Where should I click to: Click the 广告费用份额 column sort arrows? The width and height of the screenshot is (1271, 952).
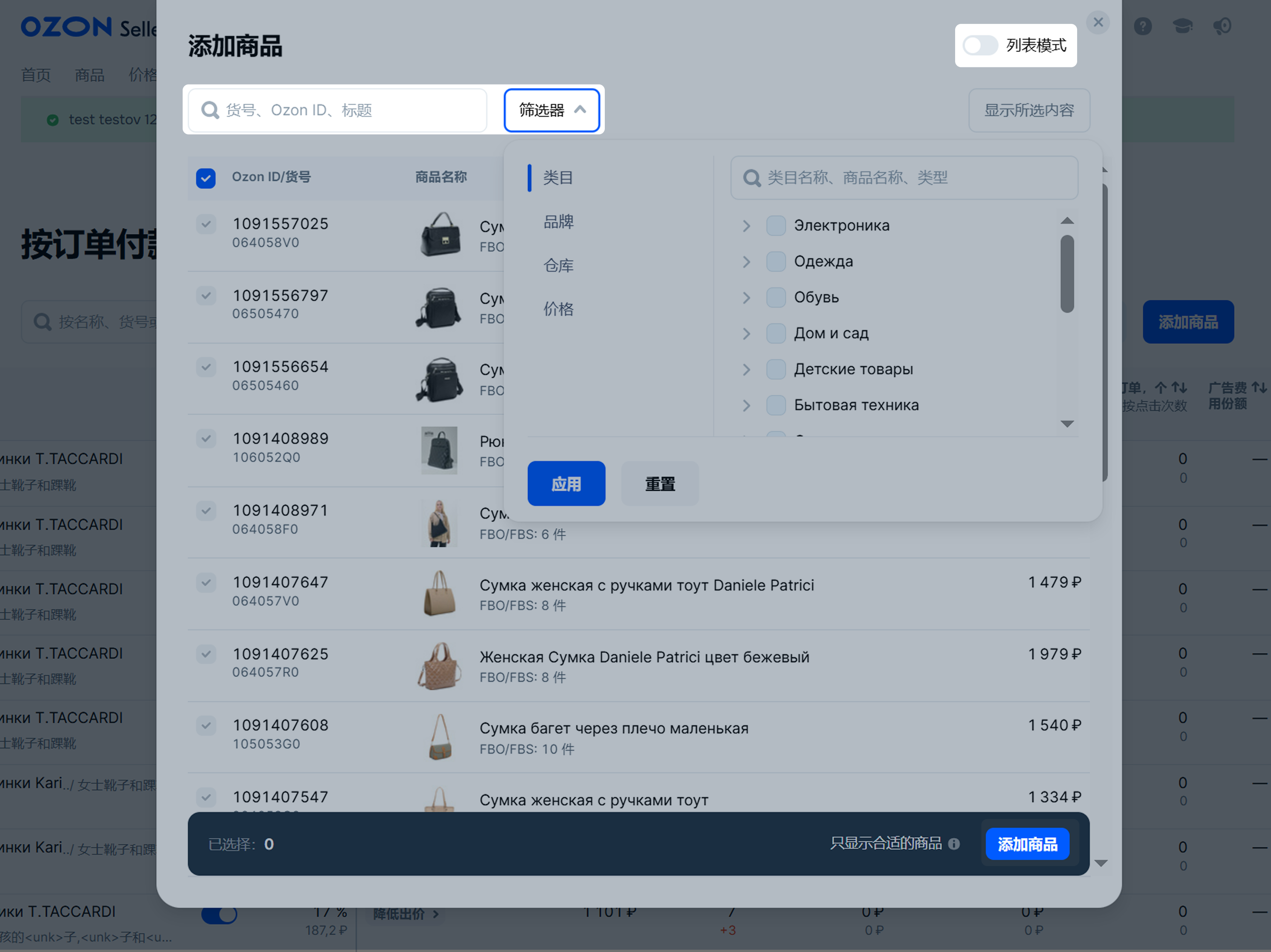[1259, 388]
